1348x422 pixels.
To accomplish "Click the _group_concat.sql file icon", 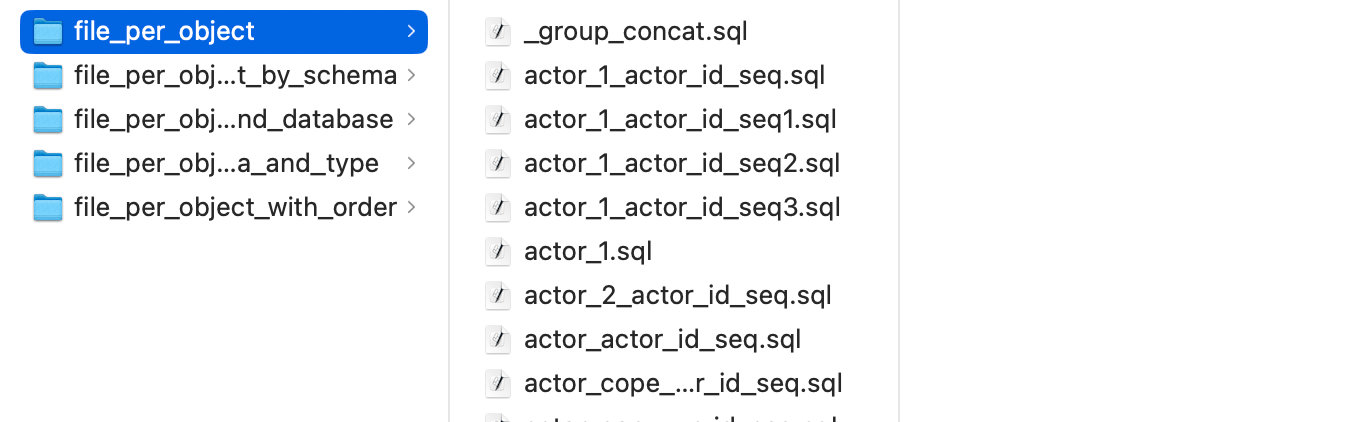I will tap(498, 32).
